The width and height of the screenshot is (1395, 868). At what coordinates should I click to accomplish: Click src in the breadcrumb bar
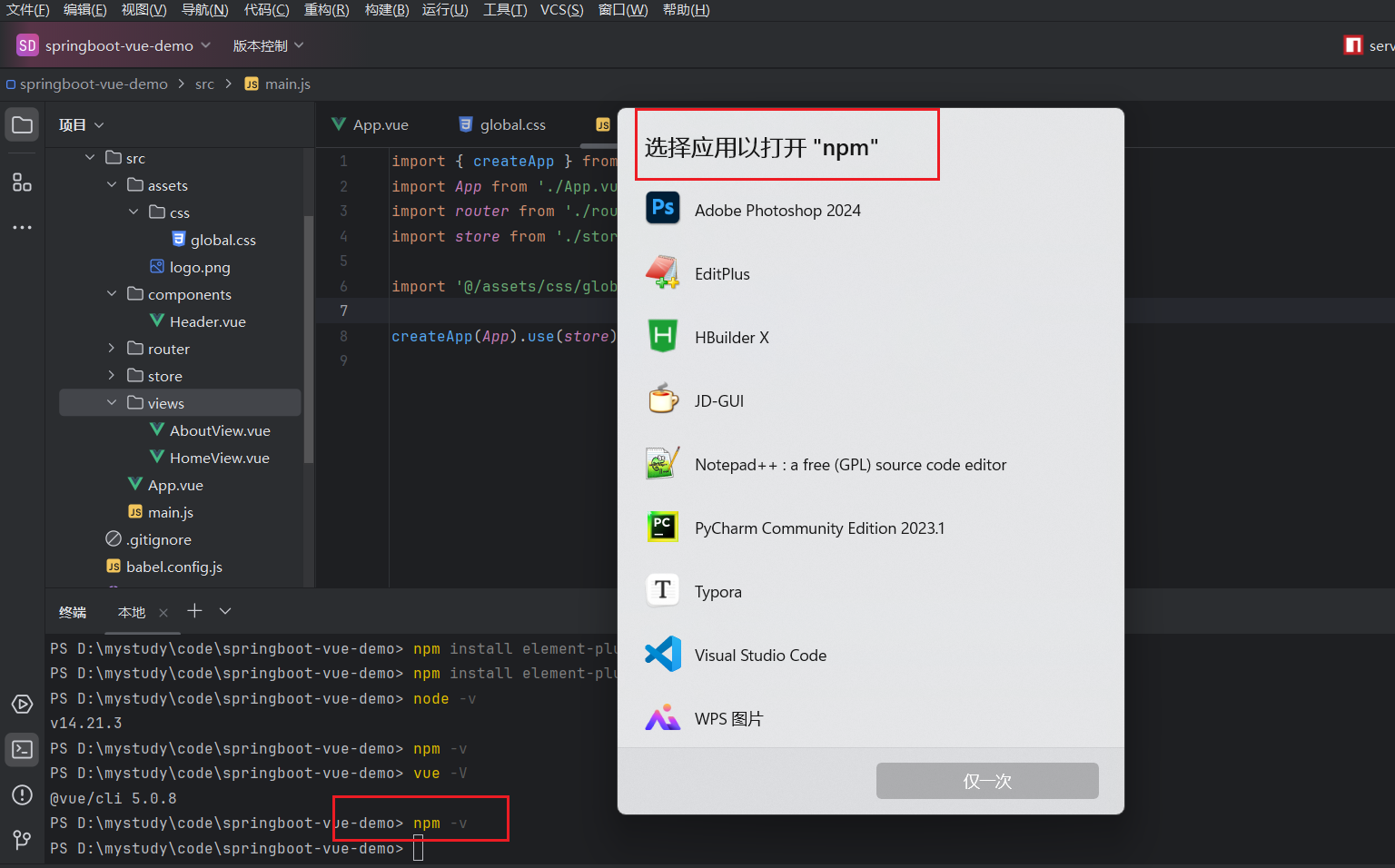(x=204, y=84)
